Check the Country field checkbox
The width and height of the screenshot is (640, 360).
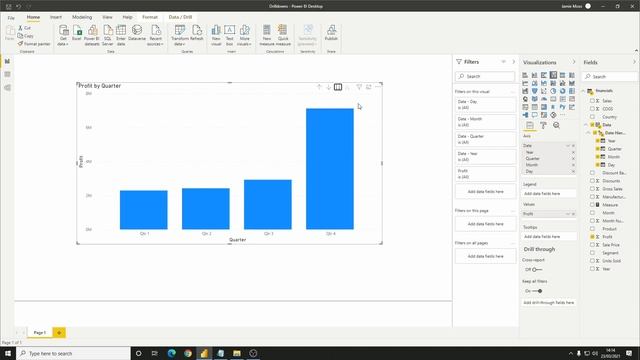click(592, 117)
